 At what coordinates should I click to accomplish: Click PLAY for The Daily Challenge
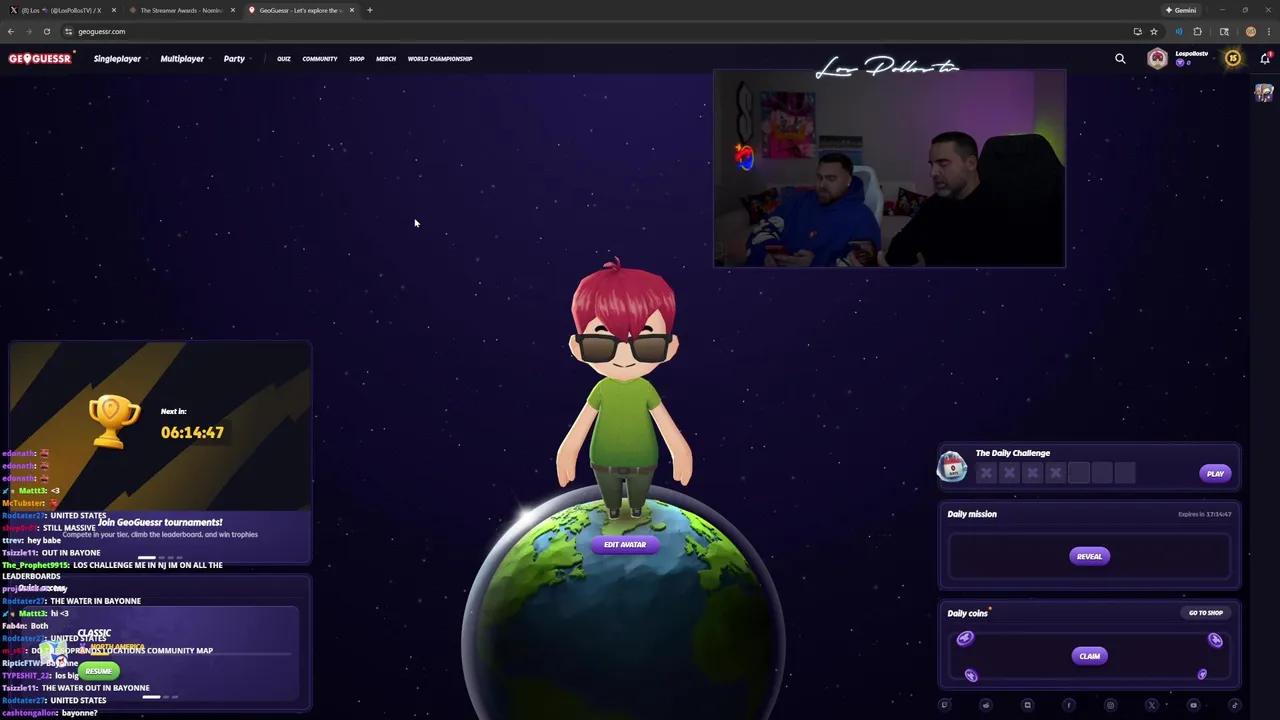(1215, 474)
